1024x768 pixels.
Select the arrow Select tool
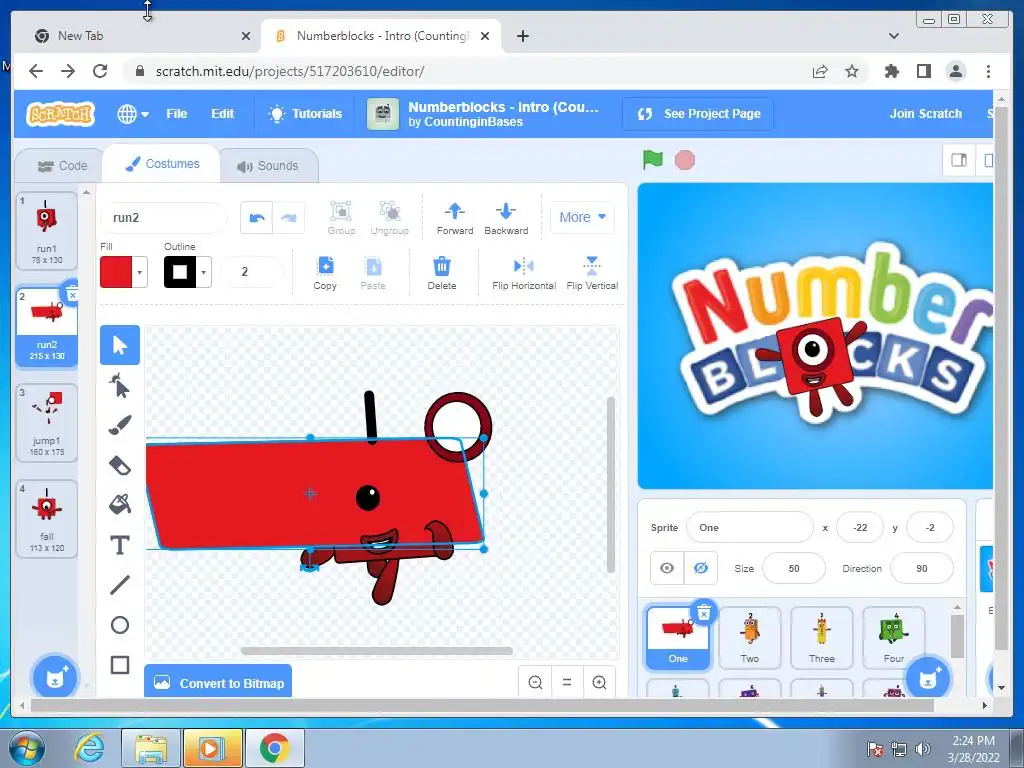pyautogui.click(x=120, y=345)
